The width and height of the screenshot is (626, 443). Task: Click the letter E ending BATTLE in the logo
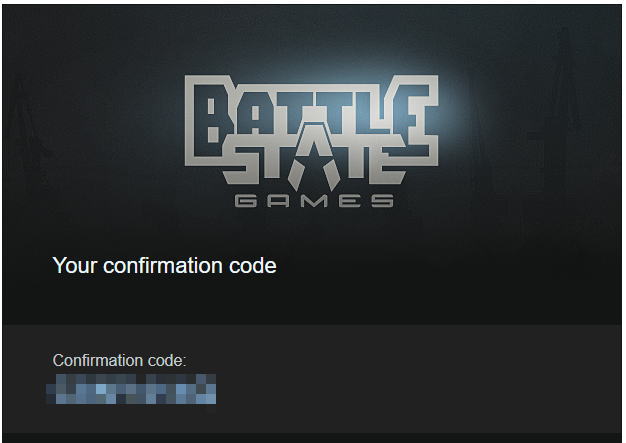[415, 116]
